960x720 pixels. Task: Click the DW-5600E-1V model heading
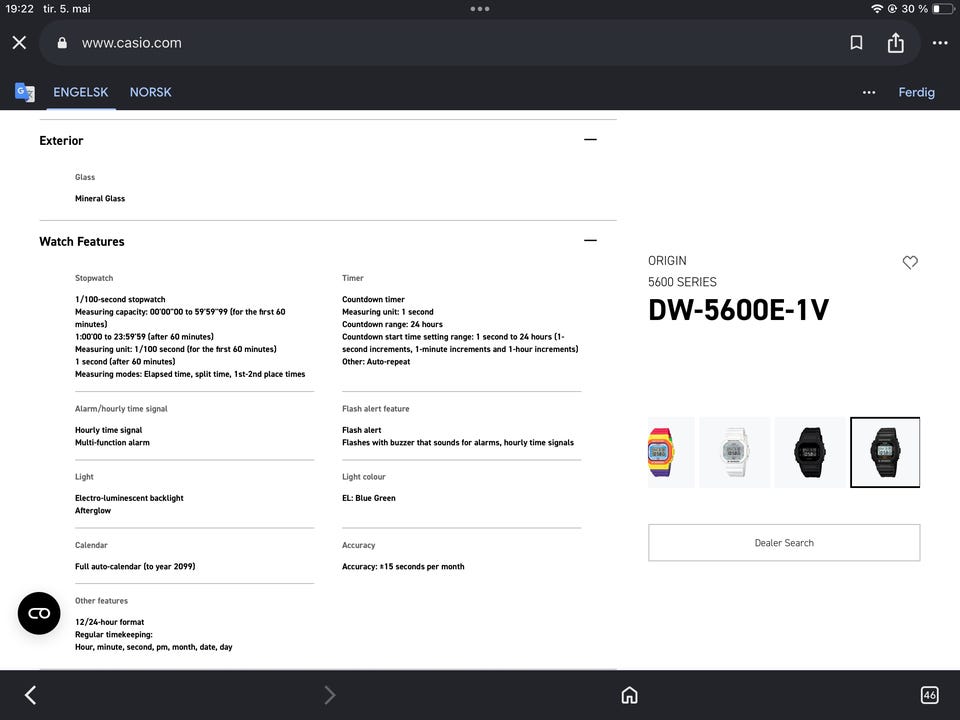[738, 310]
